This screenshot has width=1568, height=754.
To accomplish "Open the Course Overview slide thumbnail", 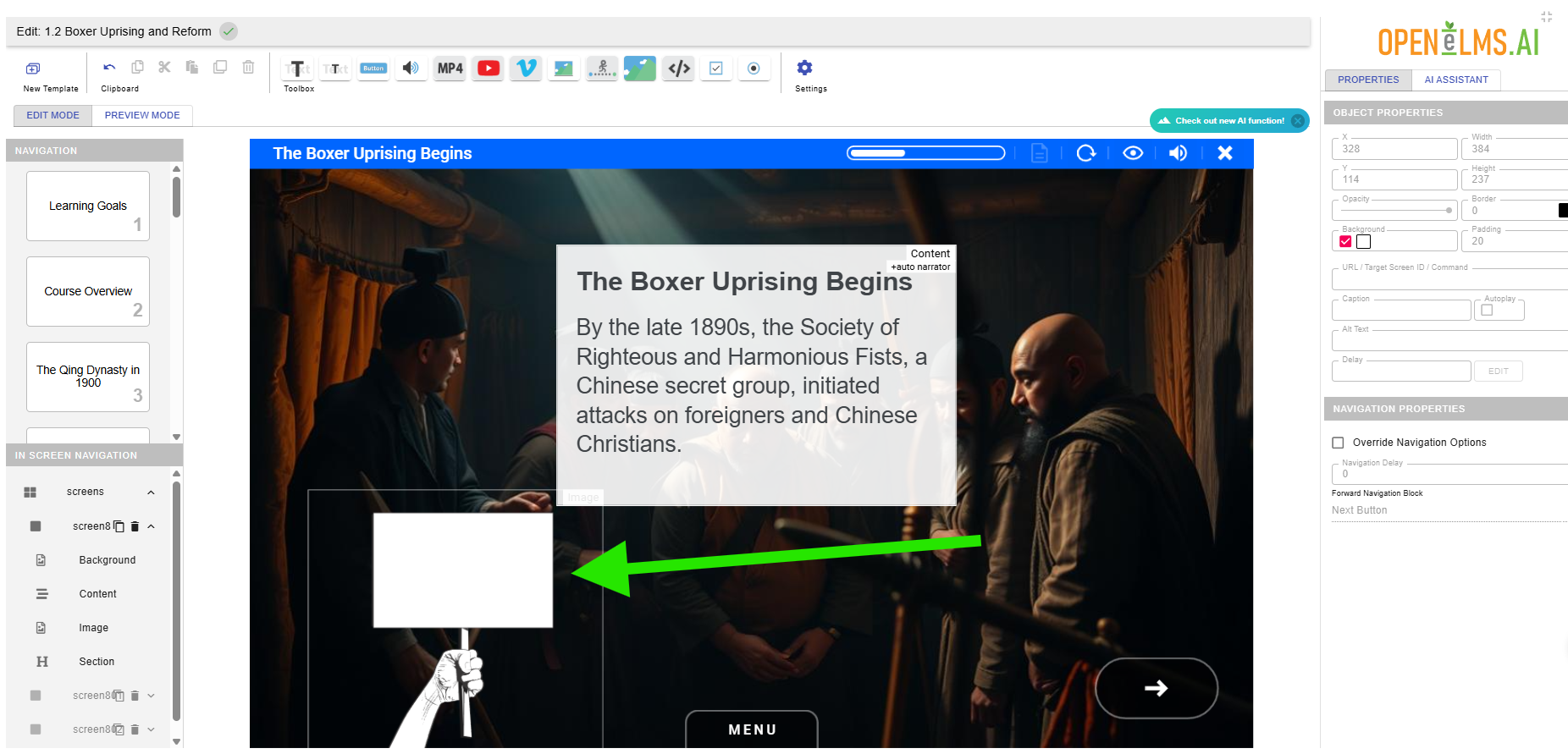I will [88, 291].
